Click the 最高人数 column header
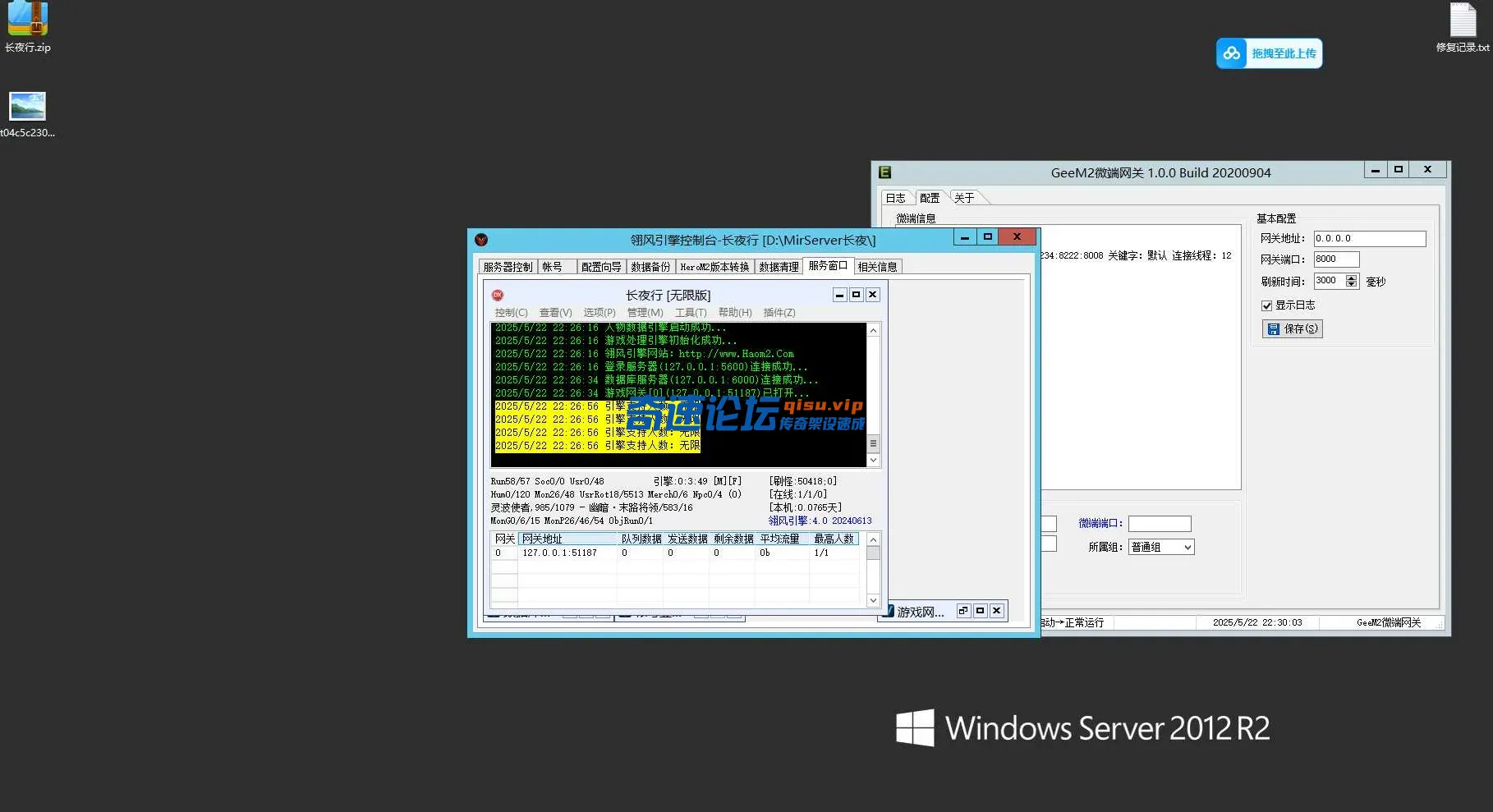1493x812 pixels. (x=834, y=539)
